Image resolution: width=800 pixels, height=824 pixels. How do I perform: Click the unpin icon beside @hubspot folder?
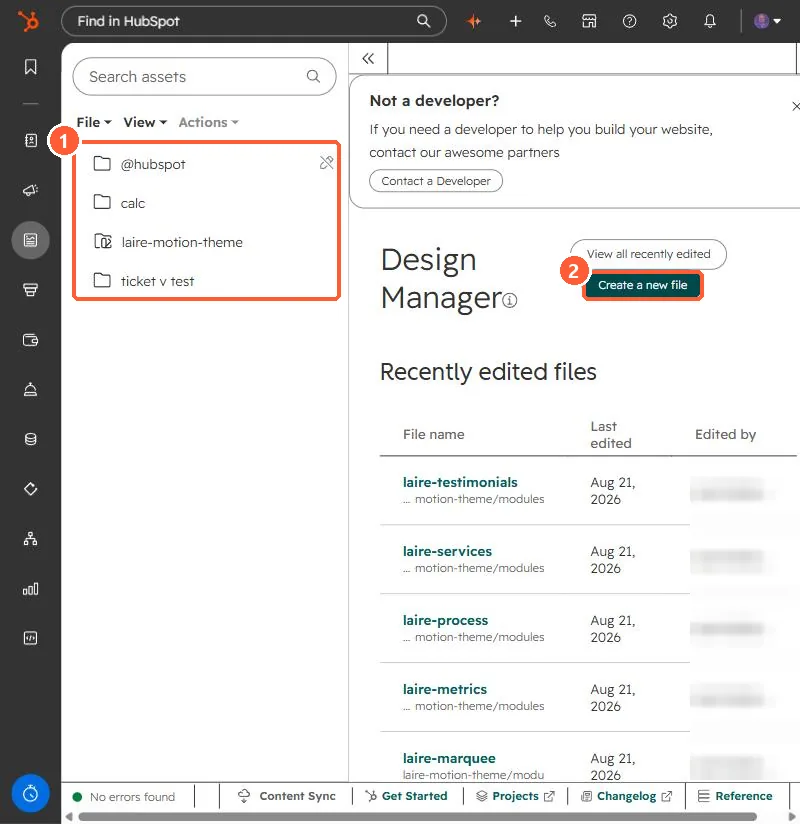[x=326, y=162]
